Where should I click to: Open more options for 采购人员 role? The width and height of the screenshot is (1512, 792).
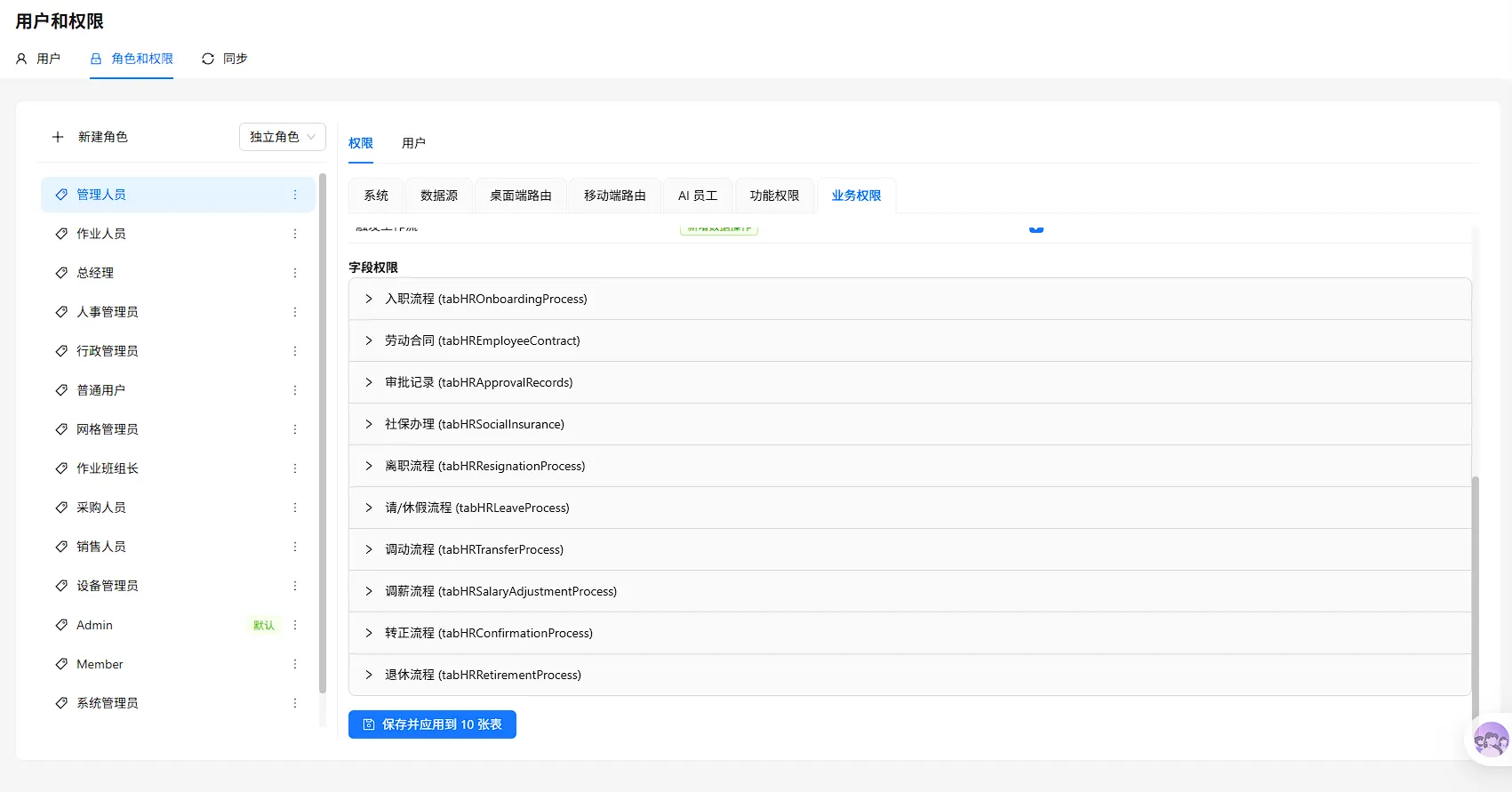(295, 508)
